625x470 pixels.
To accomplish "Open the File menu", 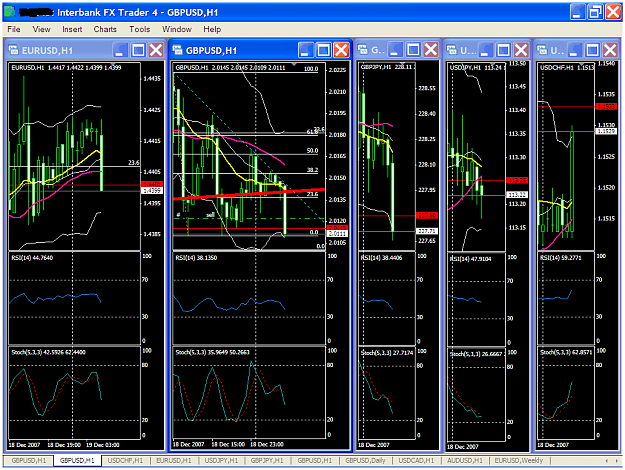I will [14, 29].
